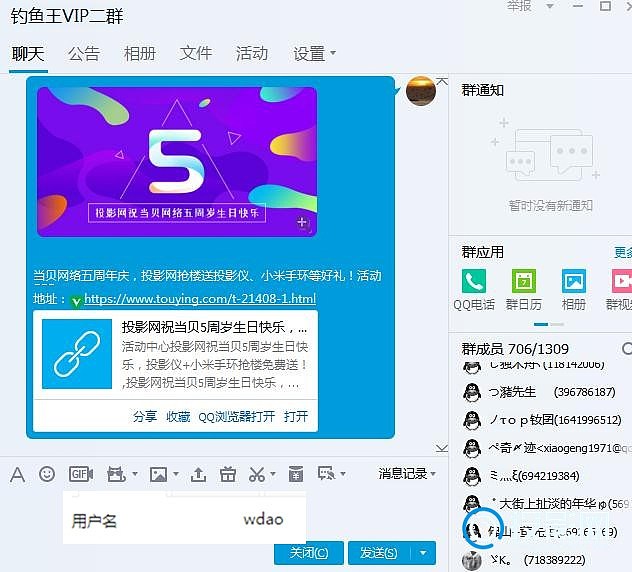632x572 pixels.
Task: Click the group apps page indicator dots
Action: [549, 324]
